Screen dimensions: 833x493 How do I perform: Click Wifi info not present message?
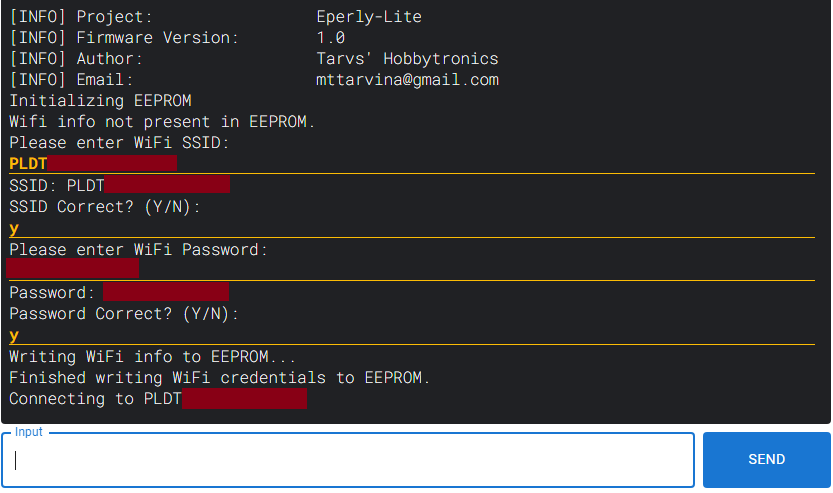162,122
